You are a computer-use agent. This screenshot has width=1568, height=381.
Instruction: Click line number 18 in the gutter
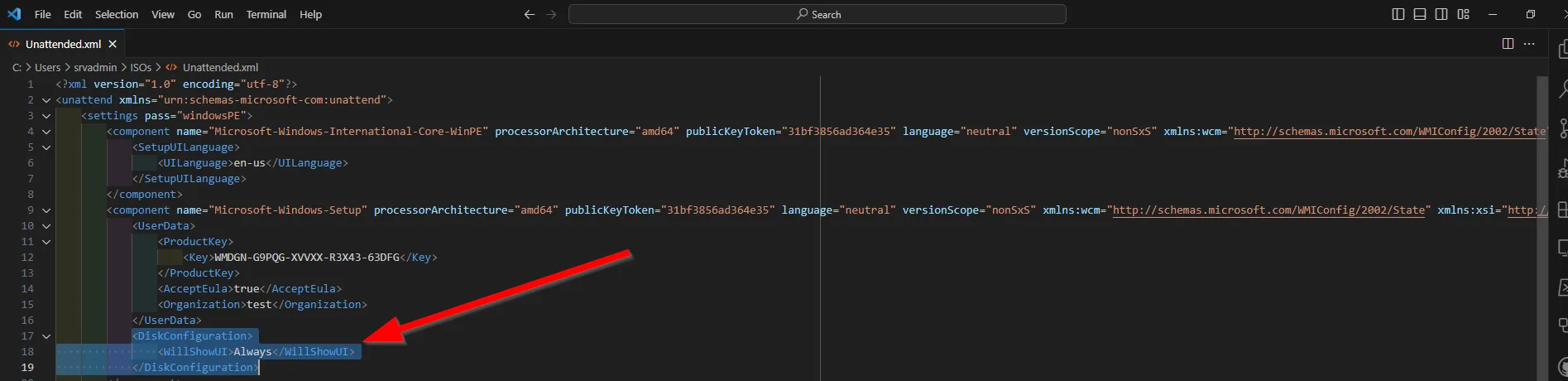tap(27, 352)
